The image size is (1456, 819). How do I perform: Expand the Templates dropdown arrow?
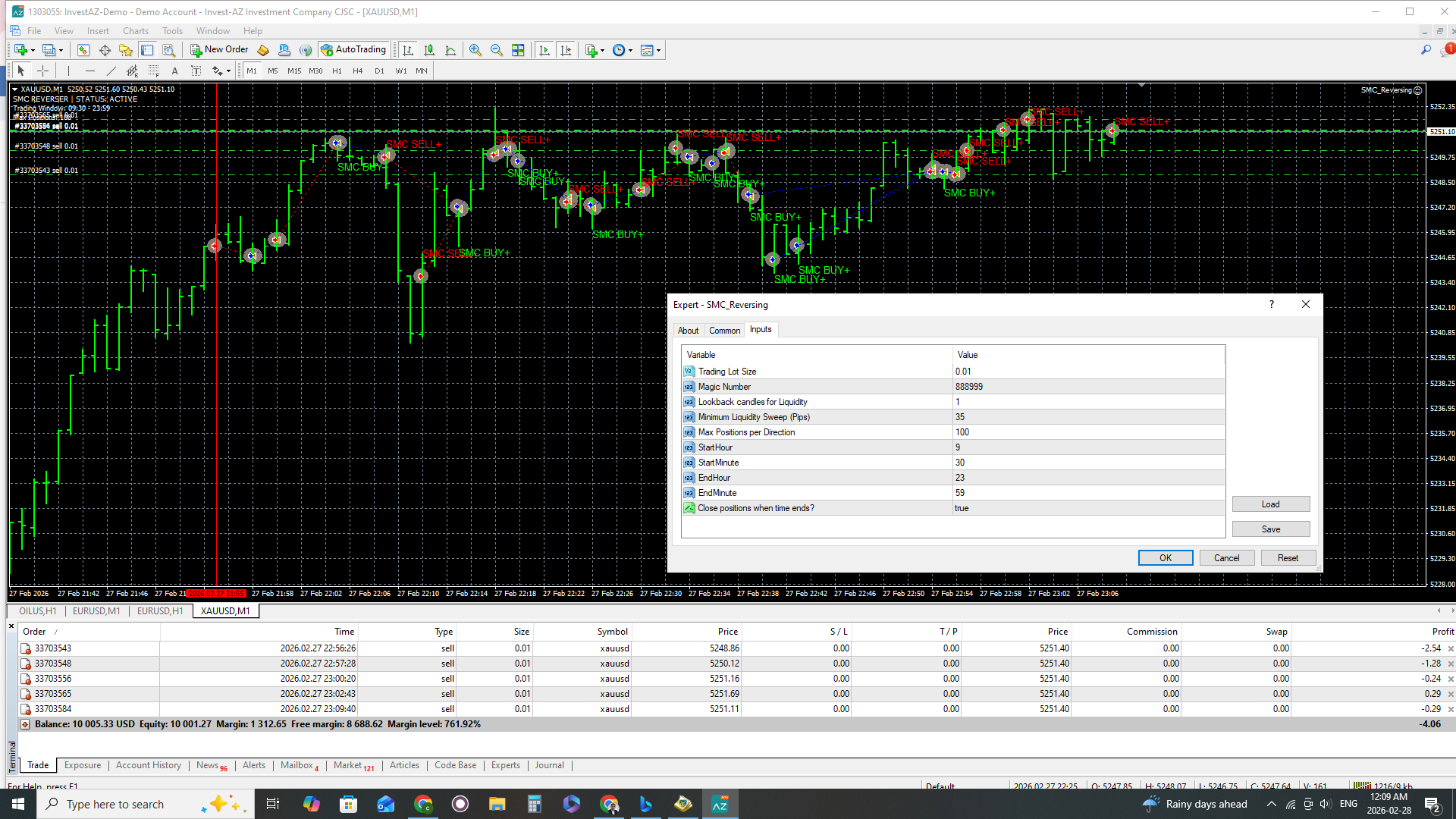click(x=659, y=51)
